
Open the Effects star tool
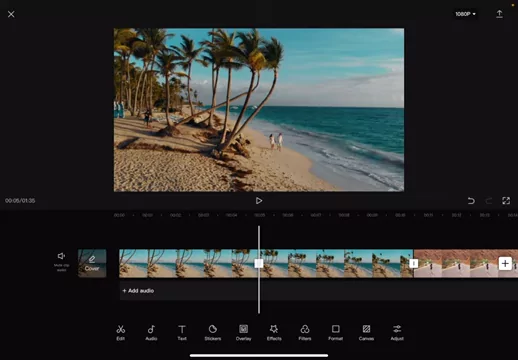[x=274, y=333]
